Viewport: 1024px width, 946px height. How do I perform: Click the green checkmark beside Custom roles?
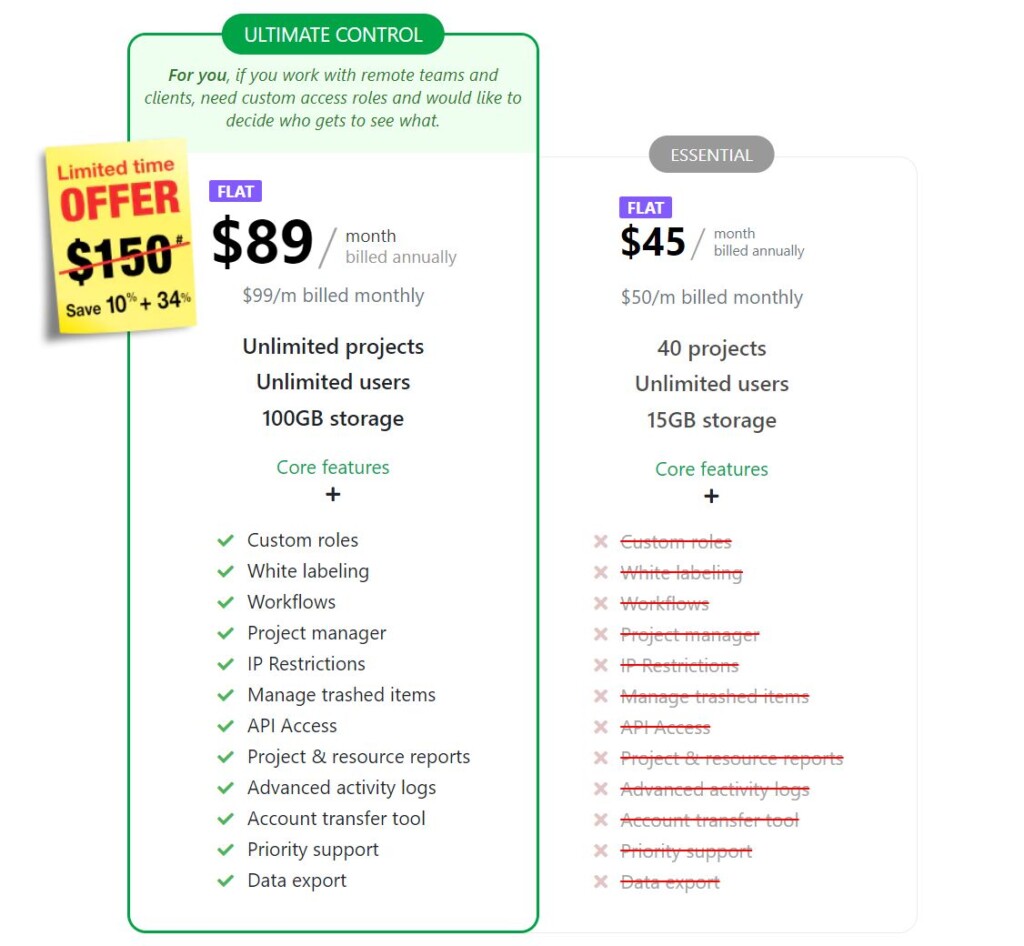pyautogui.click(x=226, y=541)
